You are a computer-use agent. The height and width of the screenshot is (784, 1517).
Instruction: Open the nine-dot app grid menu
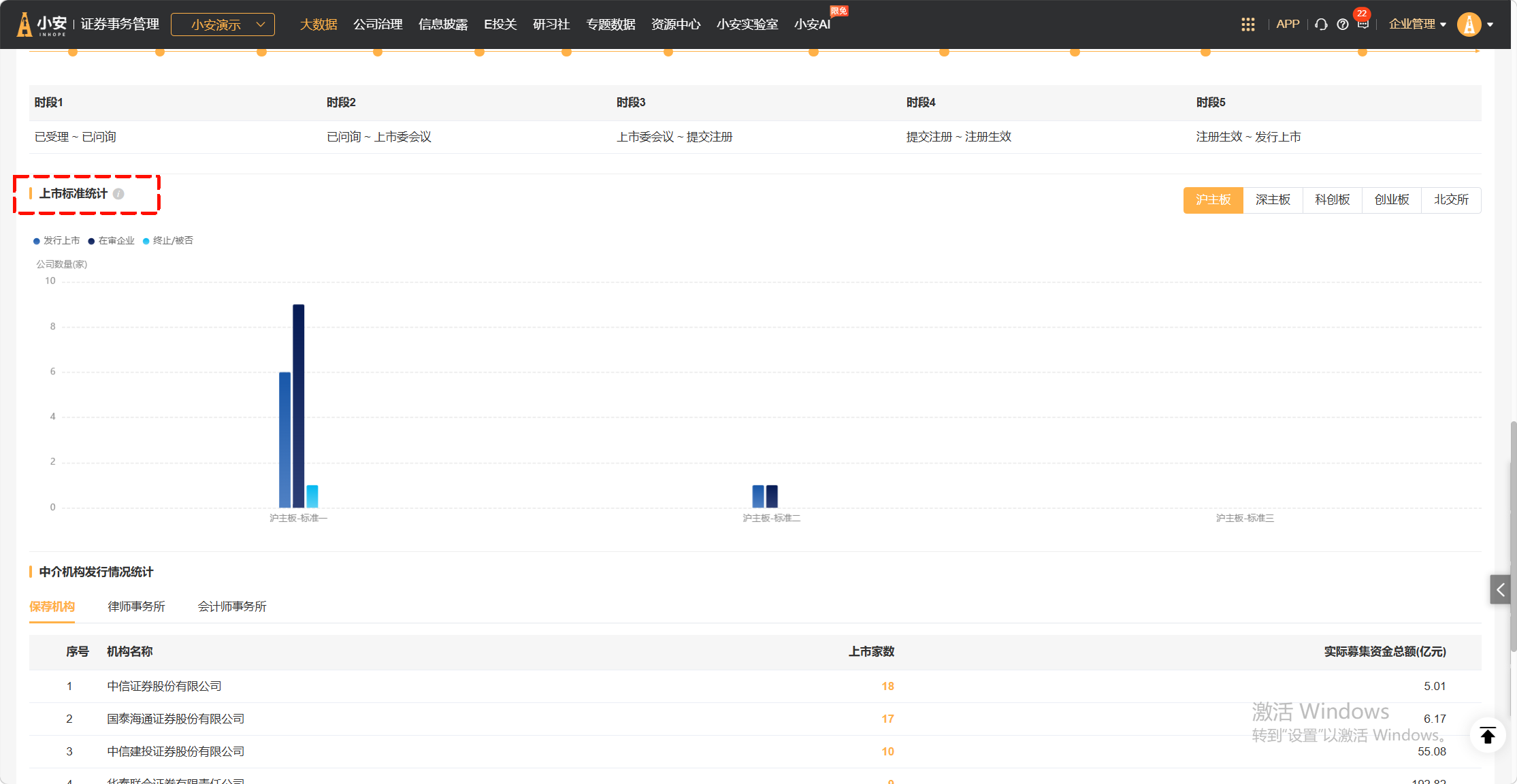tap(1247, 24)
